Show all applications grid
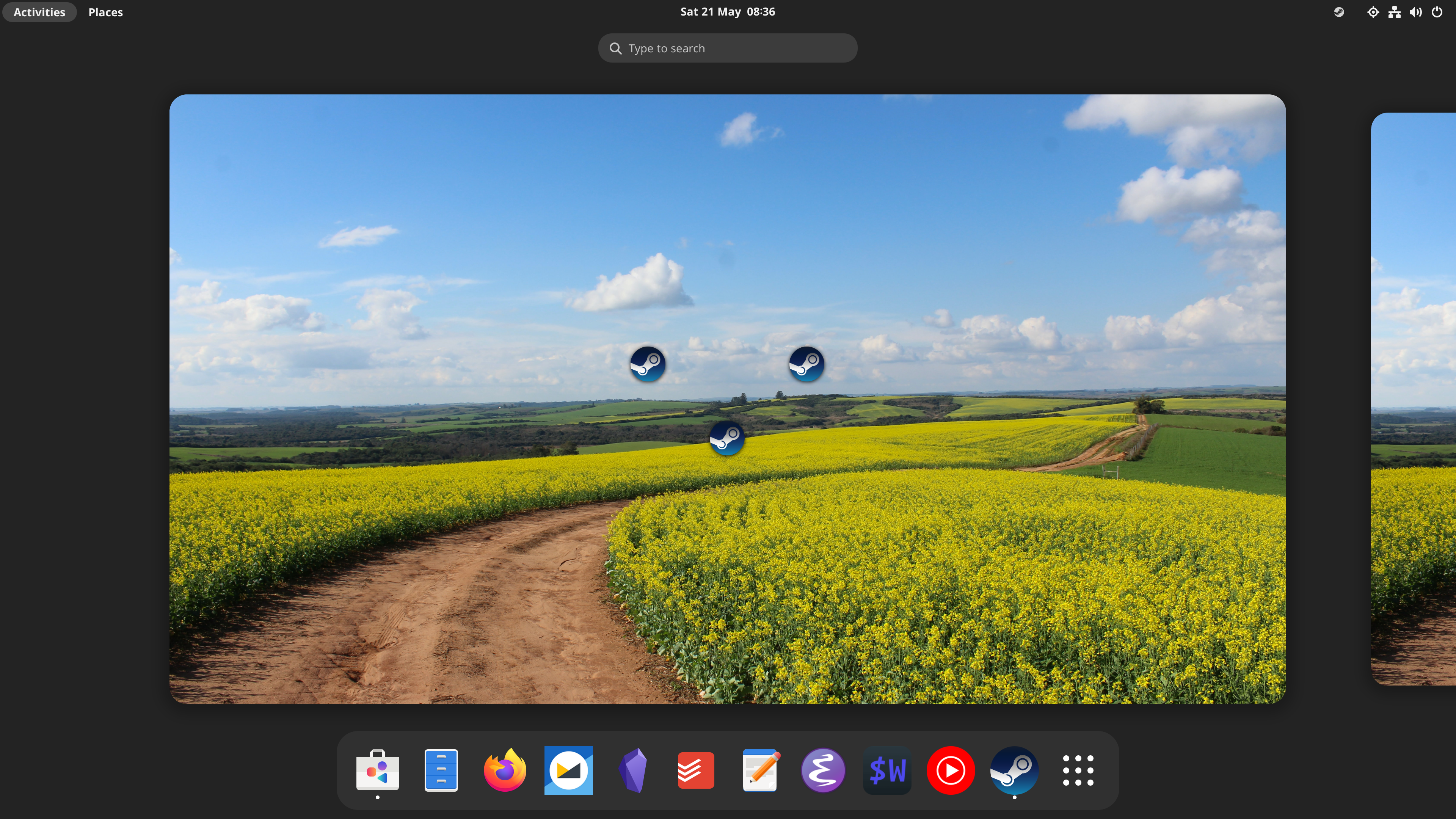This screenshot has width=1456, height=819. 1078,770
